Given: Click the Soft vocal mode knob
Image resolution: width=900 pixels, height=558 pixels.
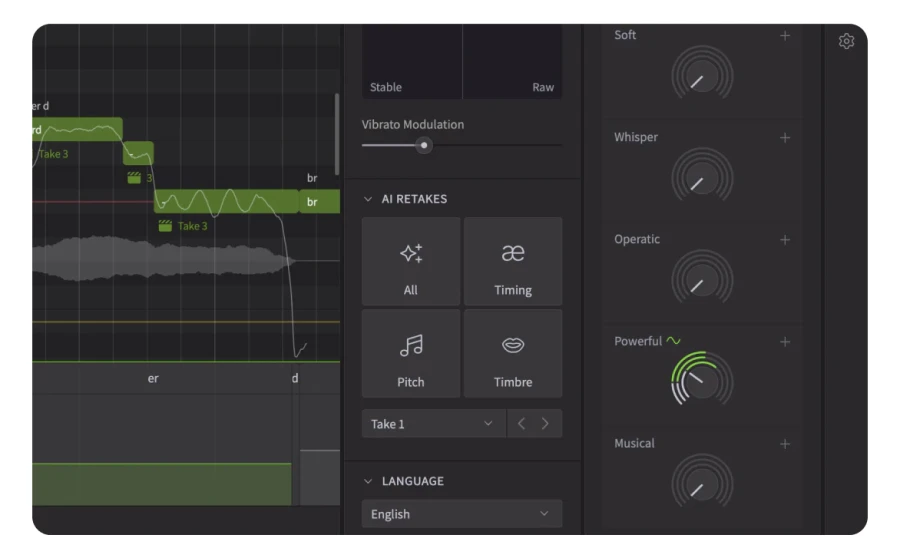Looking at the screenshot, I should [702, 76].
